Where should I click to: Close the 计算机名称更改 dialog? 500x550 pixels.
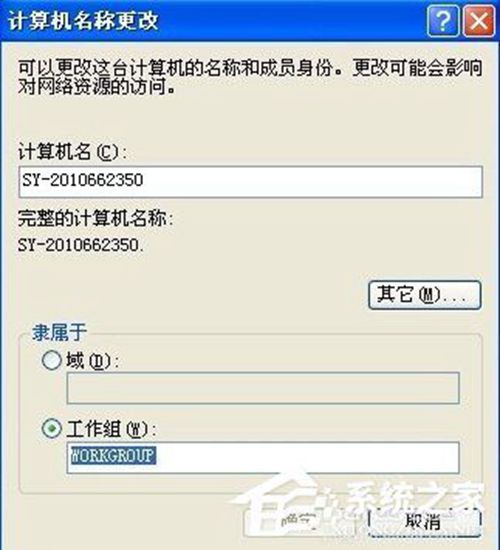[x=479, y=21]
